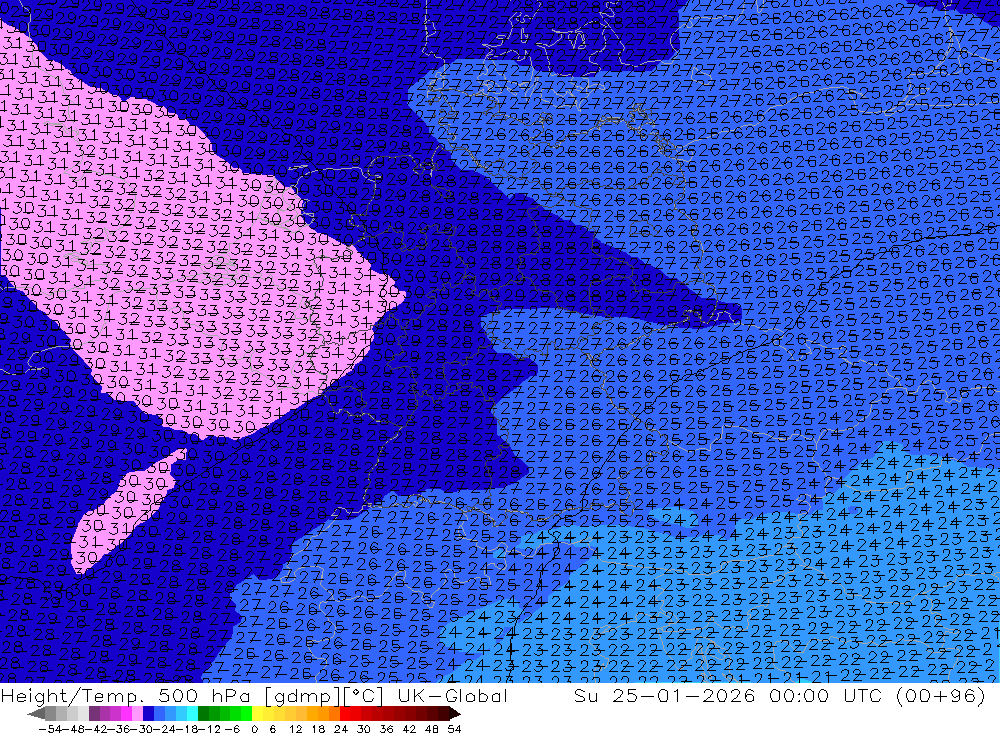
Task: Click the '[gdmp][°C]' units label
Action: tap(325, 696)
